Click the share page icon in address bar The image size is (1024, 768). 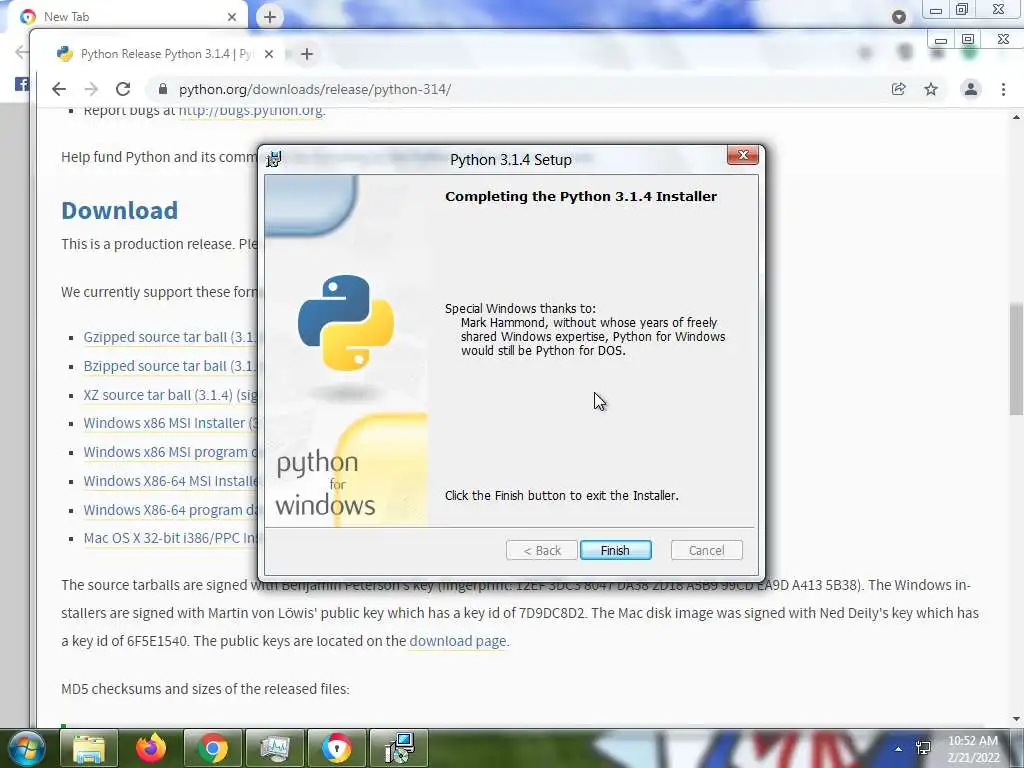coord(899,89)
